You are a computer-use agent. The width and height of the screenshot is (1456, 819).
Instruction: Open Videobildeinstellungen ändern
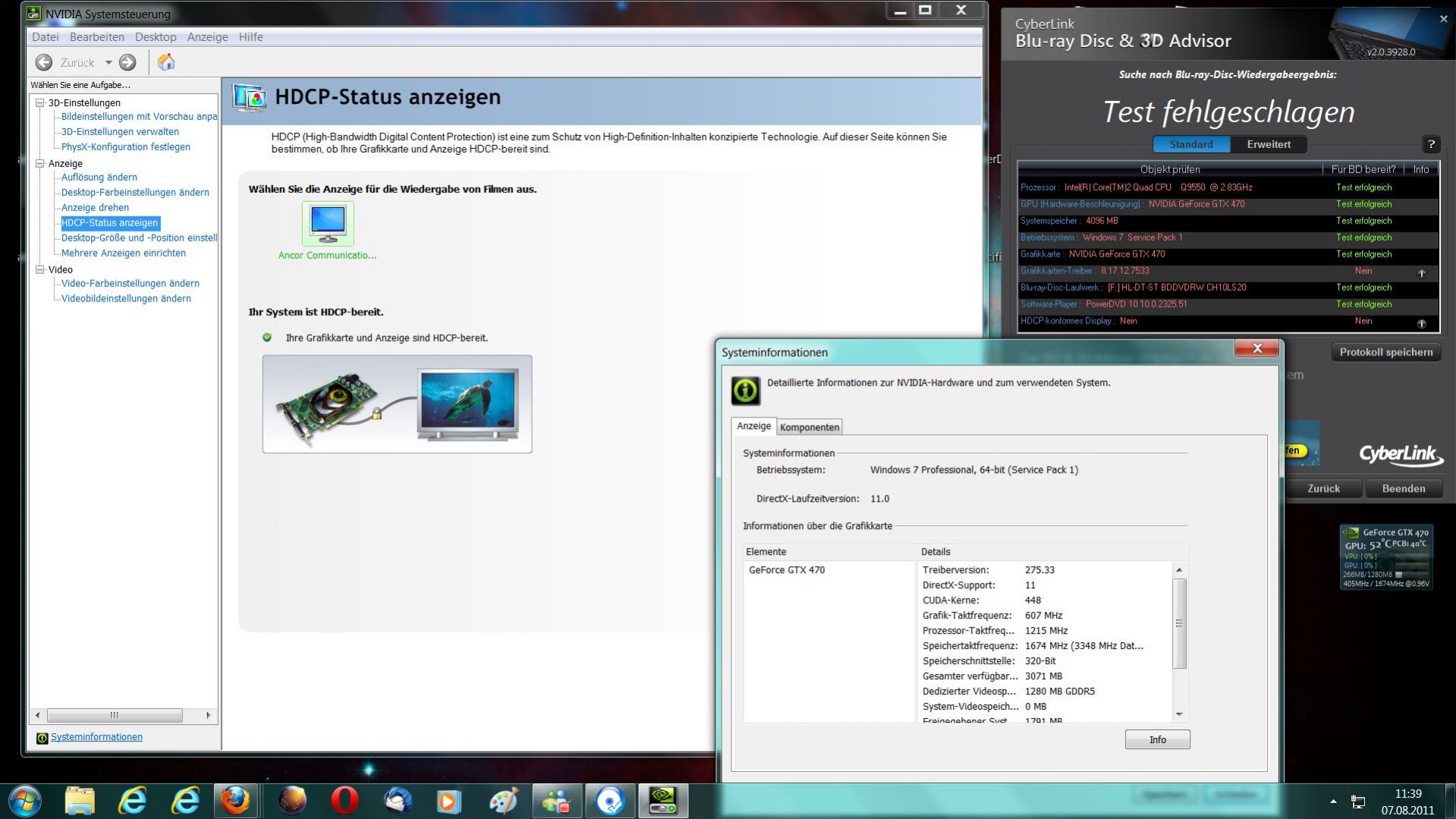point(126,298)
